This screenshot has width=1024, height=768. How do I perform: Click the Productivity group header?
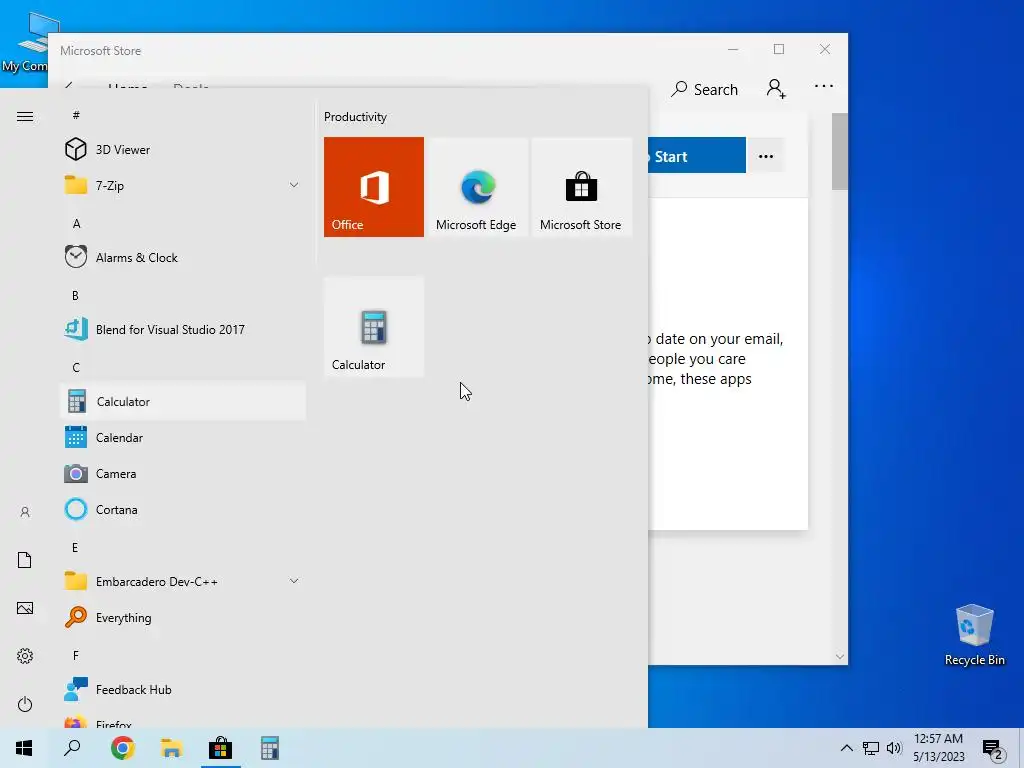pos(355,117)
